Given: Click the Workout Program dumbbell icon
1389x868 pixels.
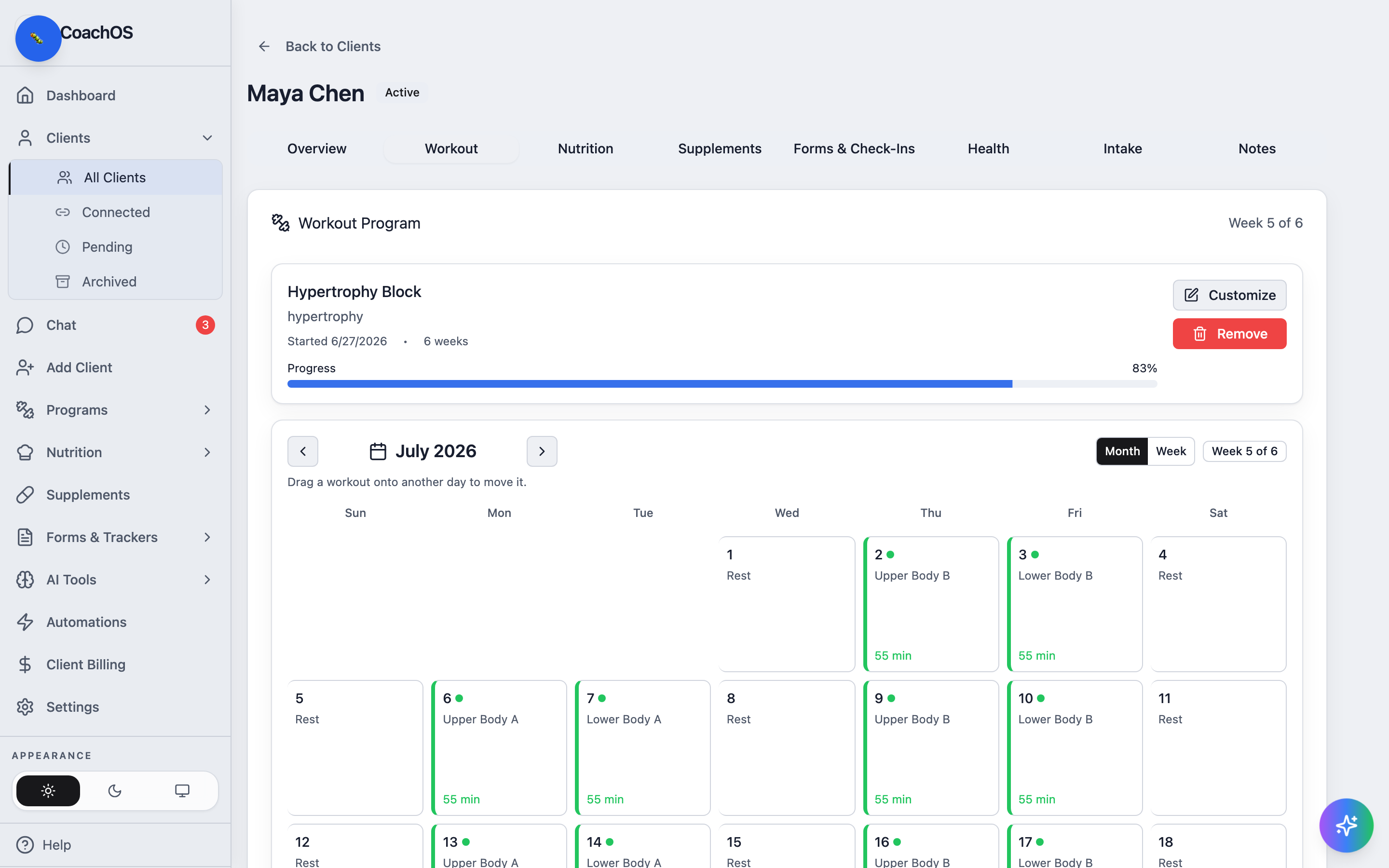Looking at the screenshot, I should [281, 223].
